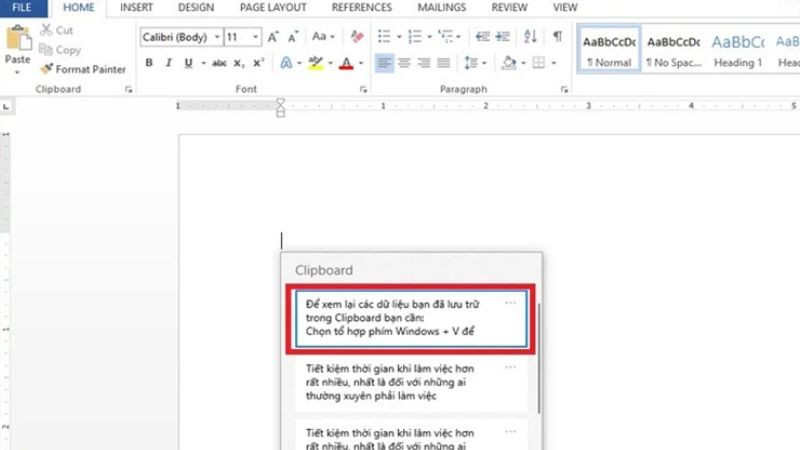Increase font size with Grow Font
This screenshot has width=800, height=450.
pos(273,37)
